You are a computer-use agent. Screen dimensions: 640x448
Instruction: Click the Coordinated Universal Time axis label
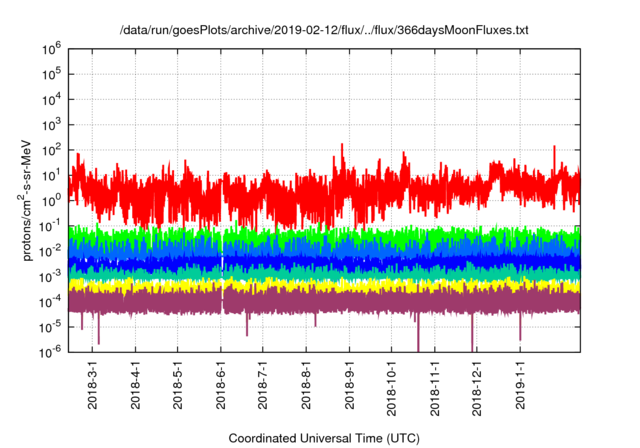point(324,438)
